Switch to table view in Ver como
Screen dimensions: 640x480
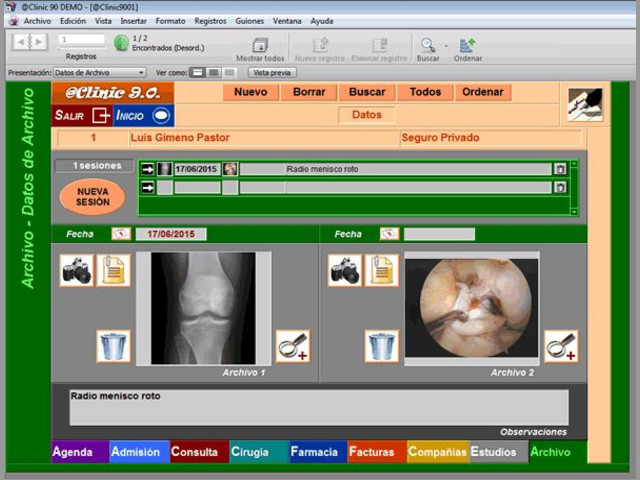click(230, 73)
